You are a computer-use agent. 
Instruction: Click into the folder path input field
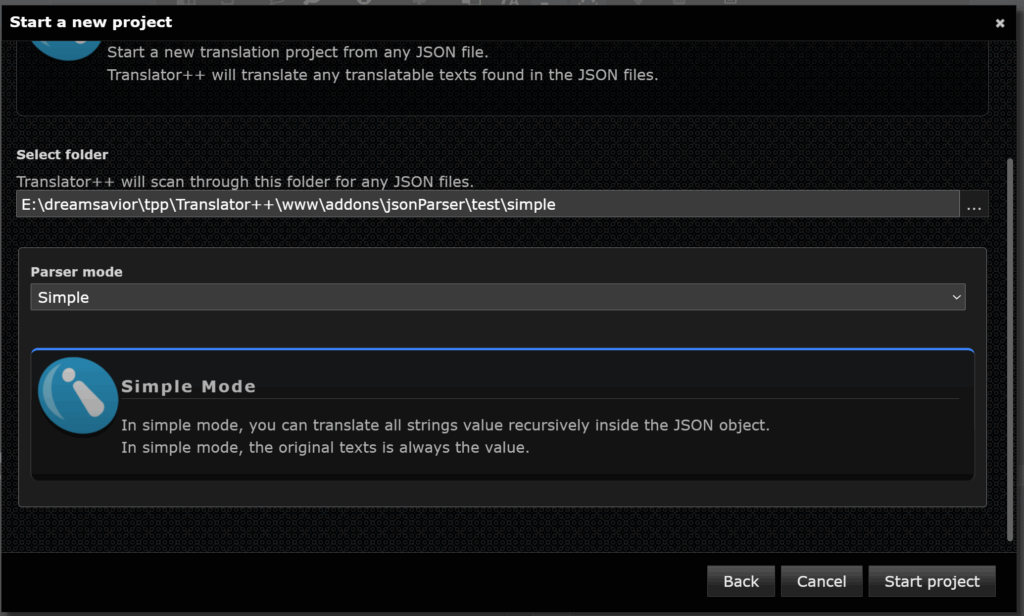[x=487, y=204]
